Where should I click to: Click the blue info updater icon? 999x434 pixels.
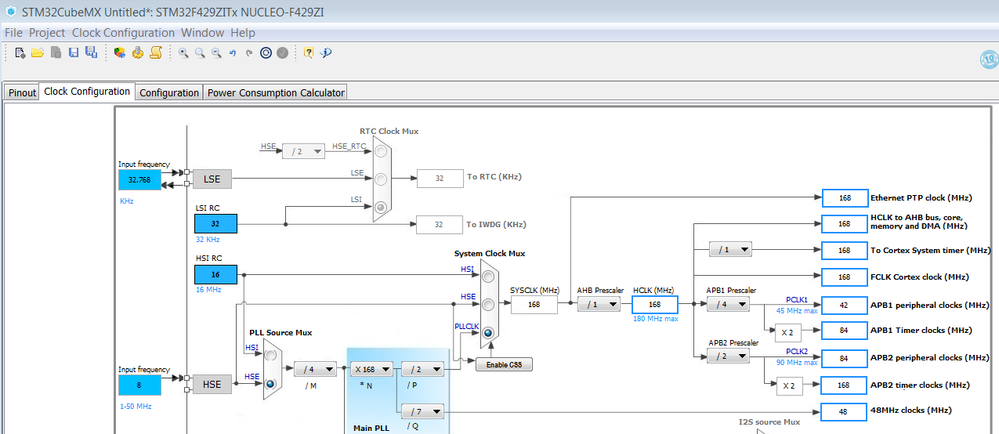(x=326, y=53)
